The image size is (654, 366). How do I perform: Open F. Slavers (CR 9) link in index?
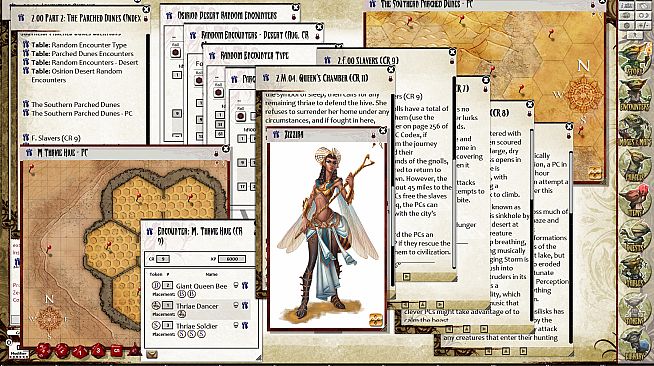pos(56,138)
